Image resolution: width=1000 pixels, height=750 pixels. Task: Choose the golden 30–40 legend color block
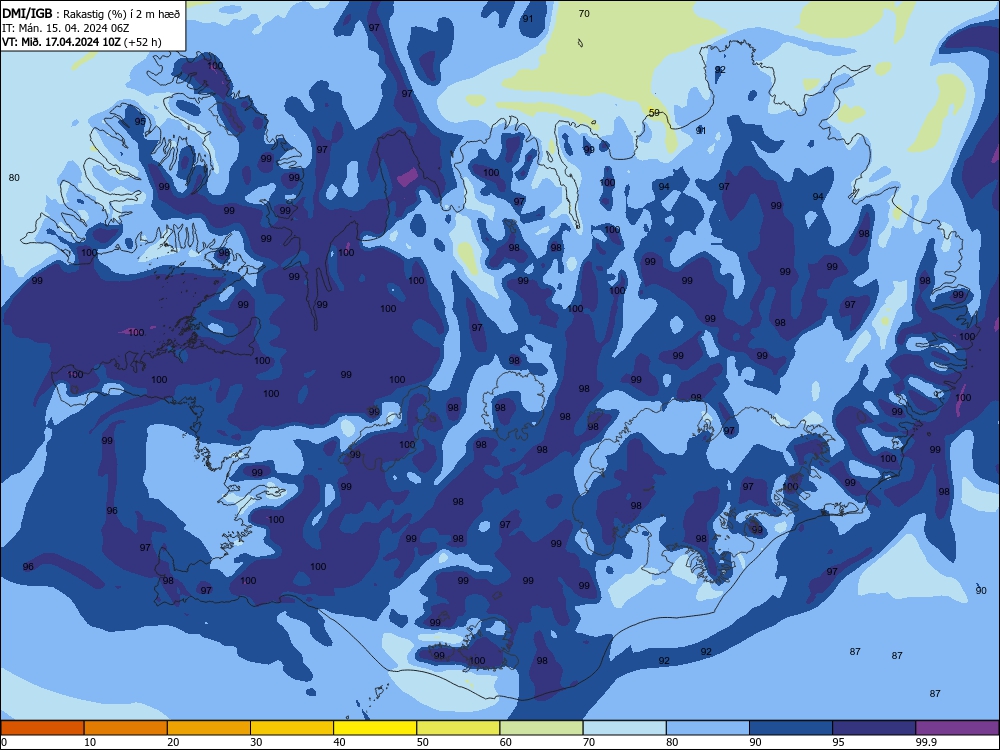click(x=292, y=728)
